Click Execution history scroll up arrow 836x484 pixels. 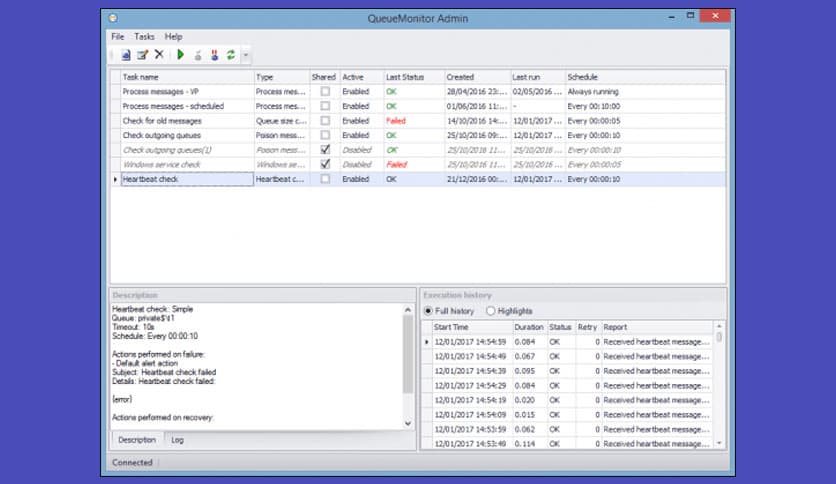(719, 326)
